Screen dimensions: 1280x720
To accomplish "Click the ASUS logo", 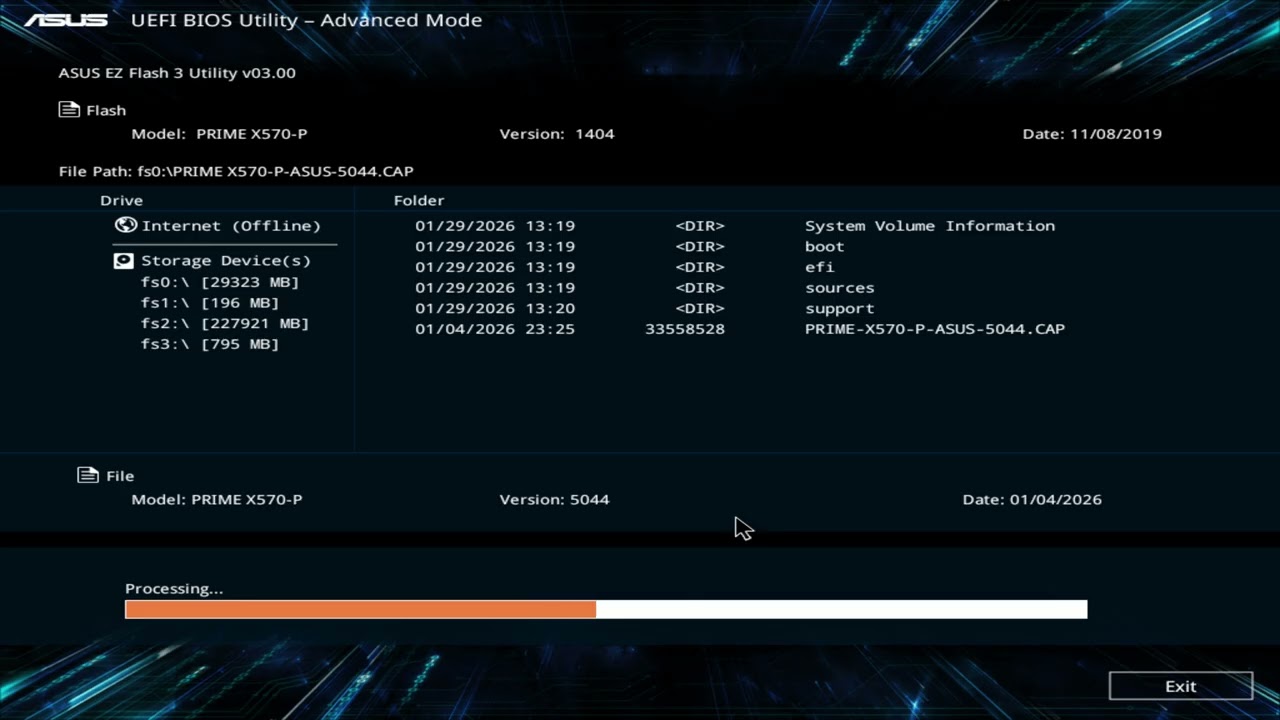I will click(66, 20).
